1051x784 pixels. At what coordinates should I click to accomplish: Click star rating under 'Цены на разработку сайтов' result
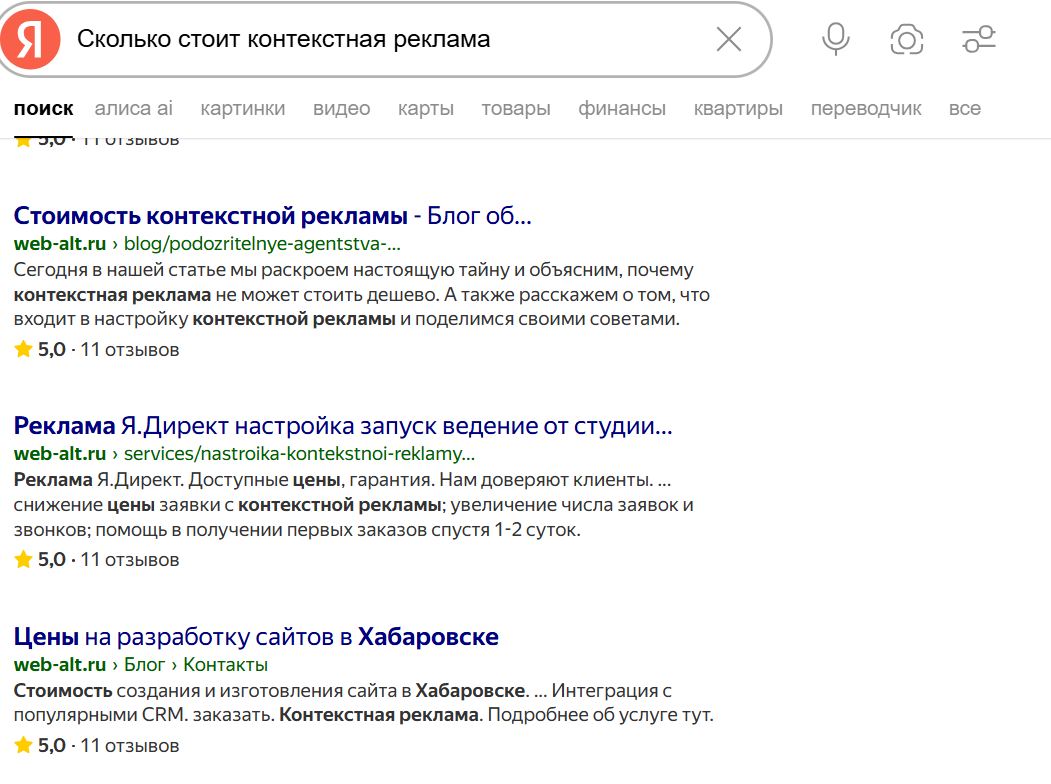[40, 745]
